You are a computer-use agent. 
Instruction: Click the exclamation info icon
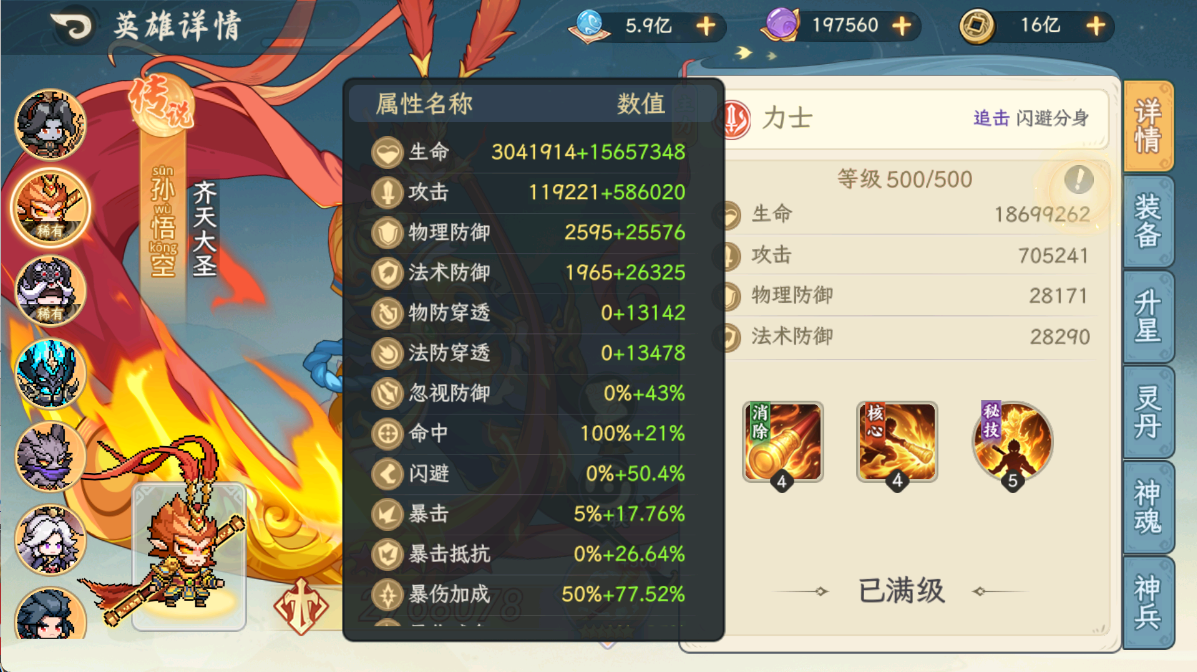click(1078, 180)
